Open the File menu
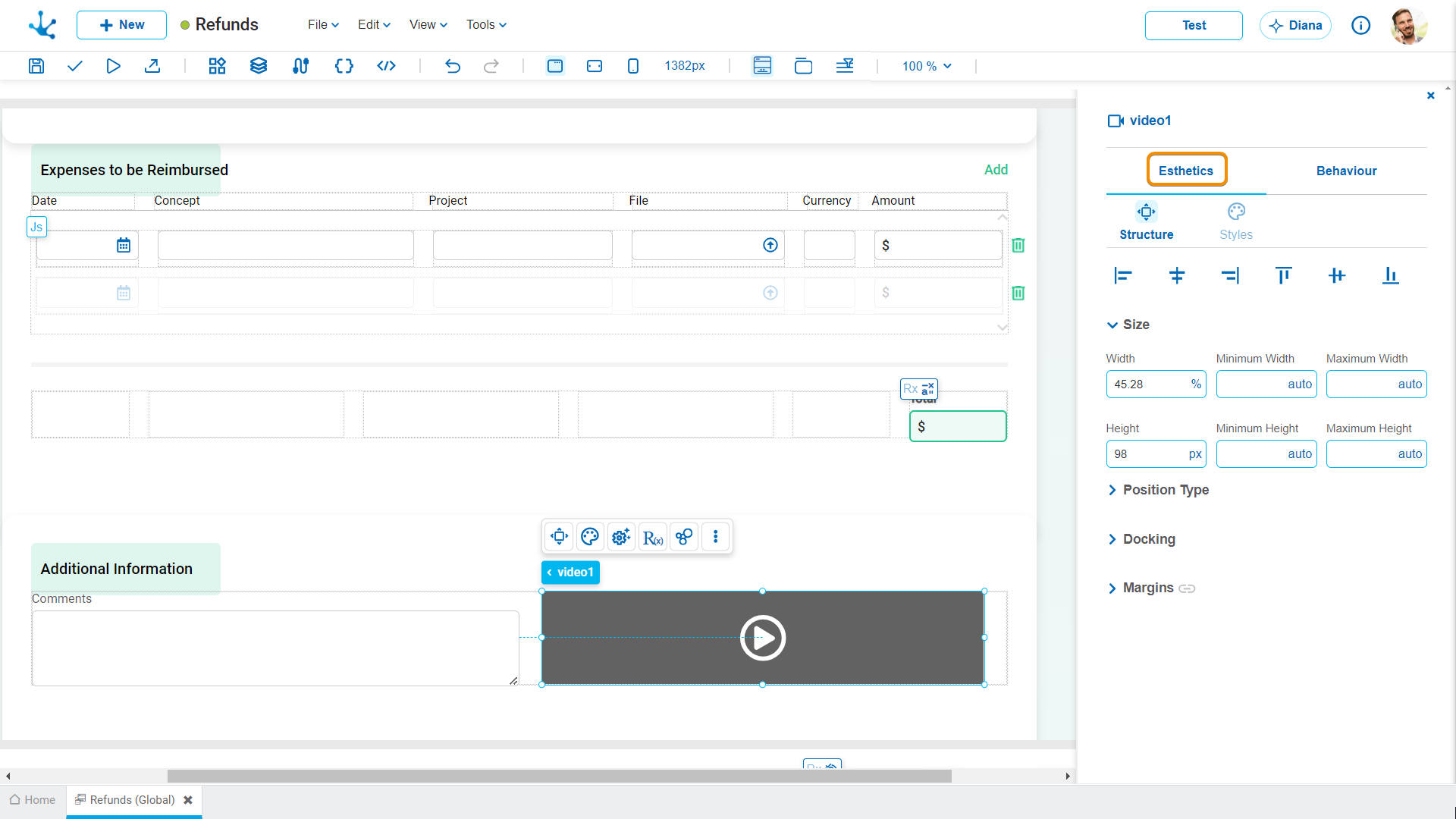 [323, 24]
